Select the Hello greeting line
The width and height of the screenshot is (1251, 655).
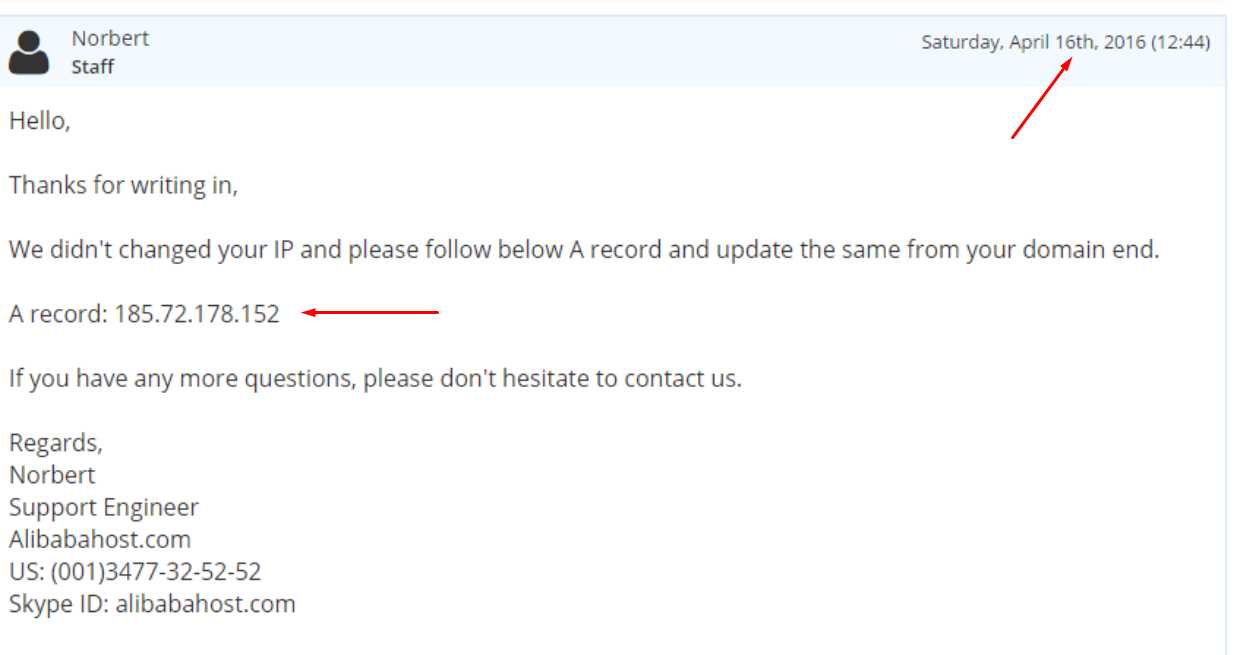[40, 121]
